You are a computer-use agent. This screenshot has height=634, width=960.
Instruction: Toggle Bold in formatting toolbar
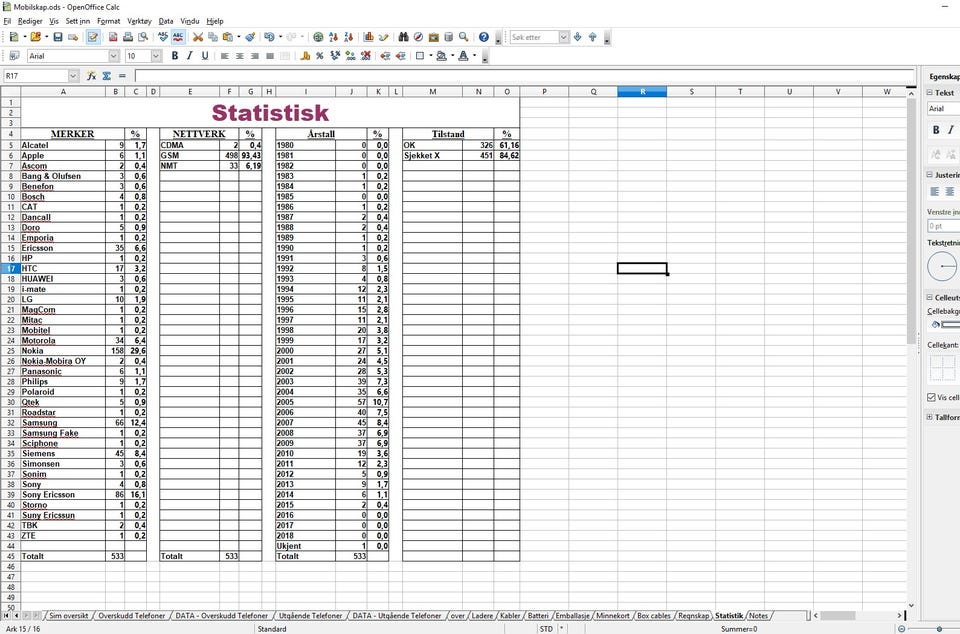tap(174, 56)
